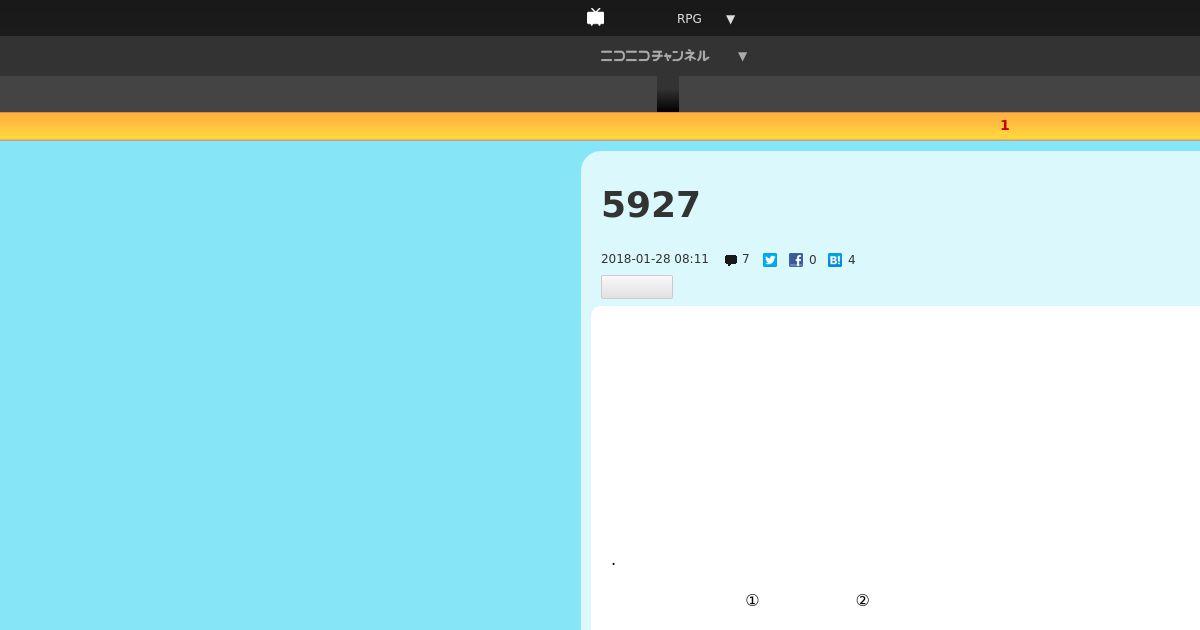Click the Hatena bookmark count 4
Screen dimensions: 1200x630
tap(852, 260)
